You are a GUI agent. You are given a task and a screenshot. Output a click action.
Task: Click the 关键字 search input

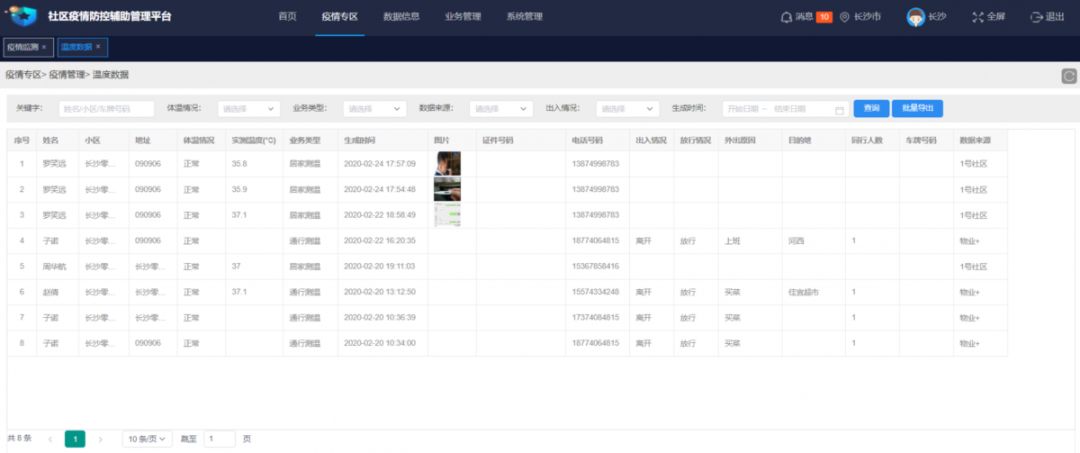(107, 109)
